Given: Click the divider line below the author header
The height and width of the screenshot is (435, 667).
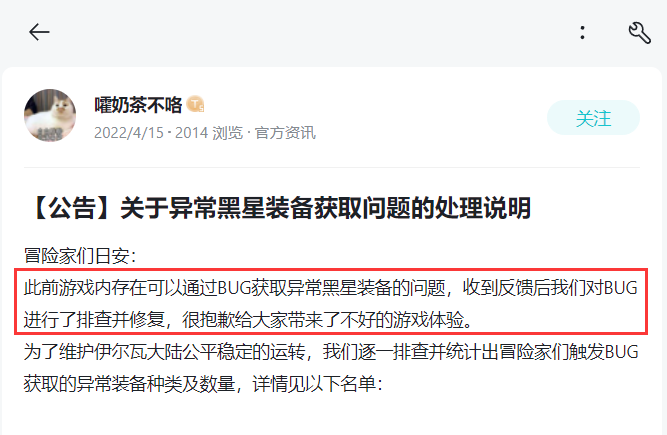Looking at the screenshot, I should tap(332, 168).
